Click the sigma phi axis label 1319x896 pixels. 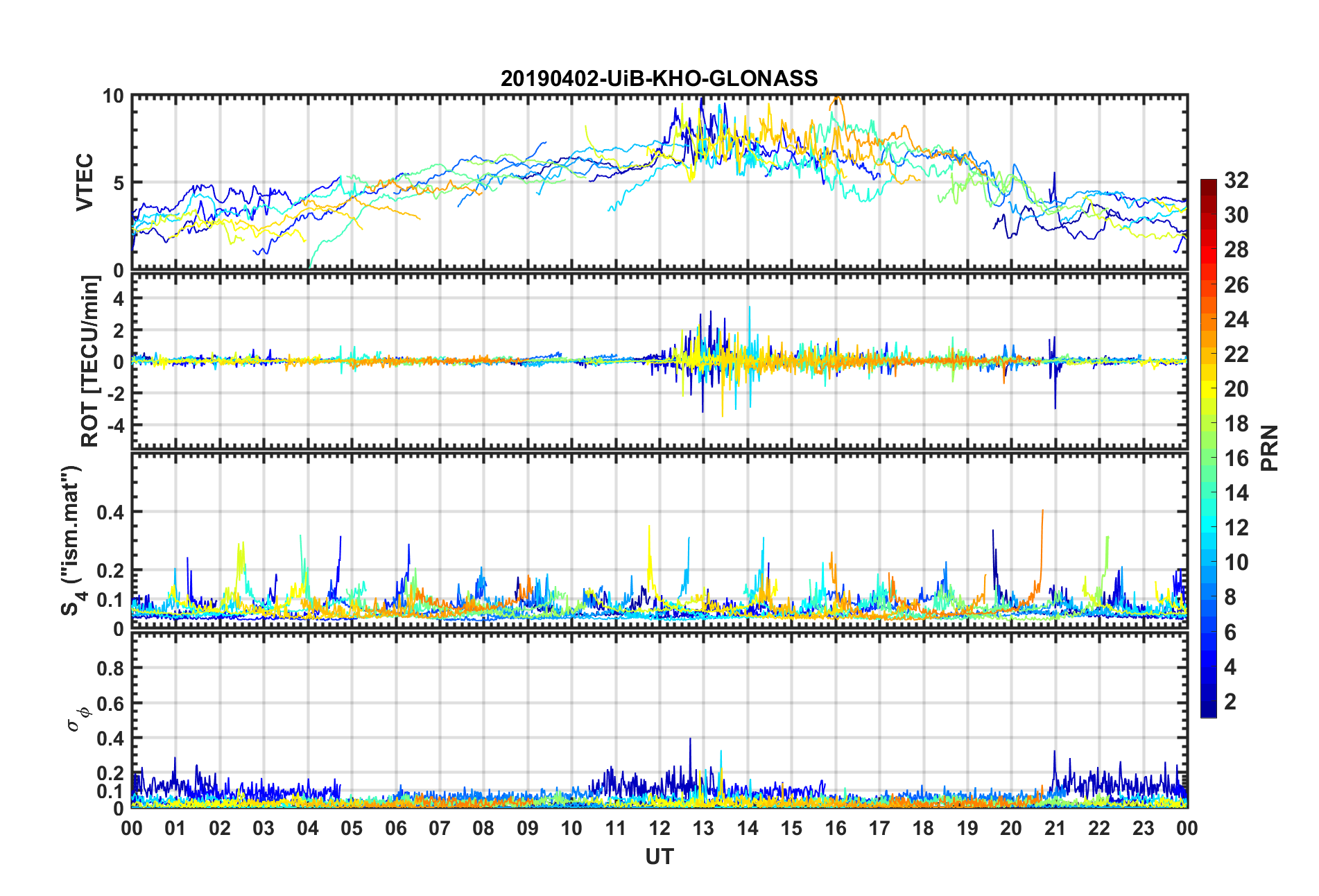(78, 718)
